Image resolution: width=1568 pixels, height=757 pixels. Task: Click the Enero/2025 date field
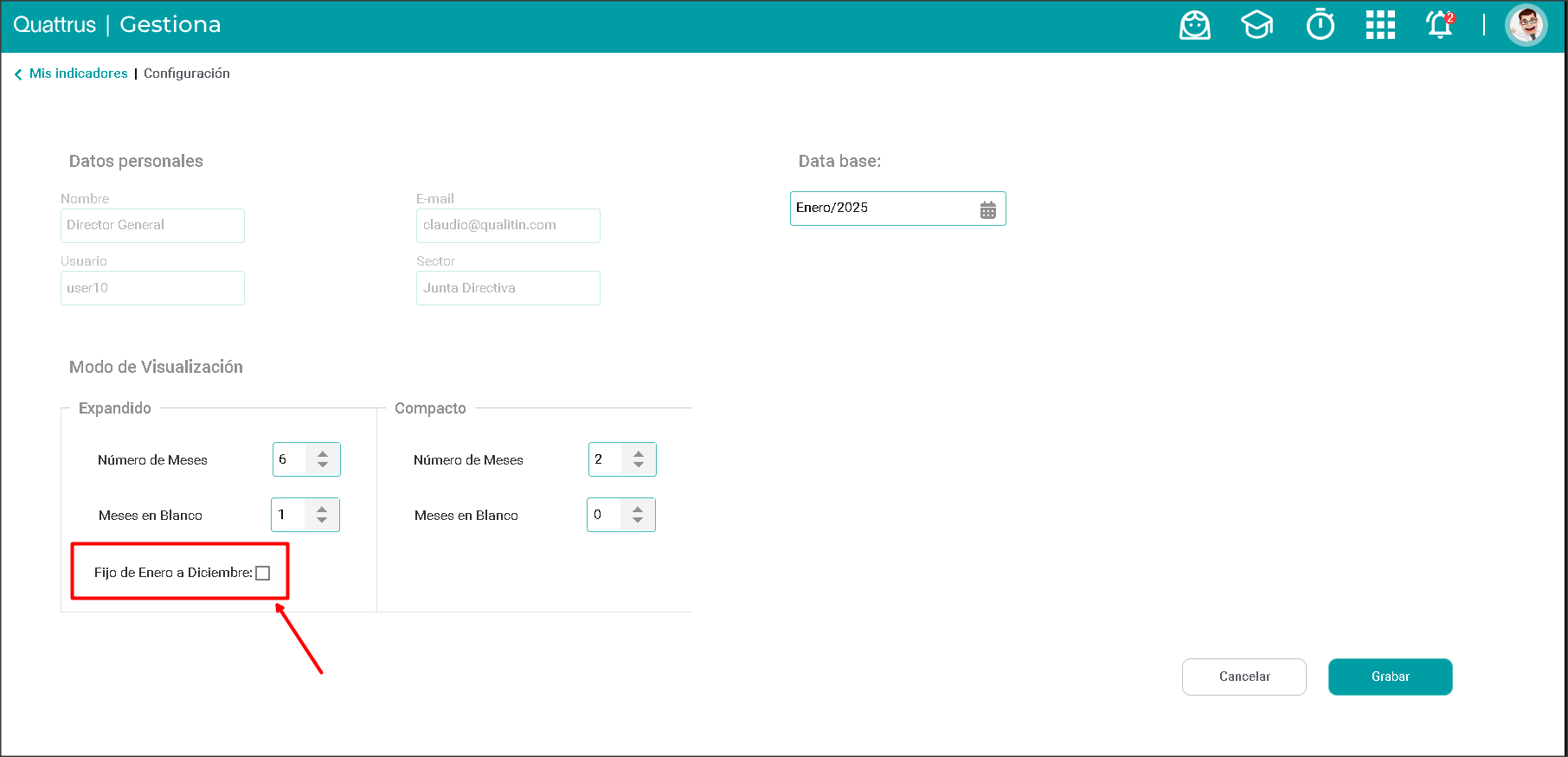pyautogui.click(x=883, y=208)
